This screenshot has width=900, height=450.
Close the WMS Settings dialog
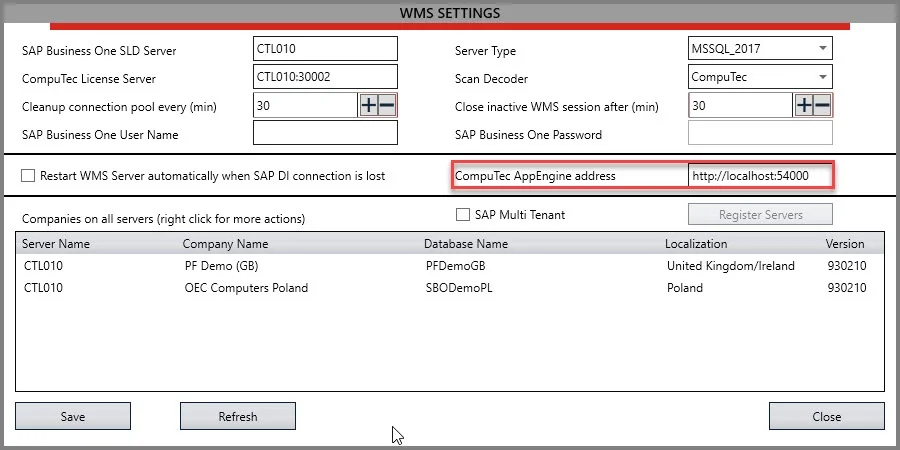pyautogui.click(x=826, y=416)
